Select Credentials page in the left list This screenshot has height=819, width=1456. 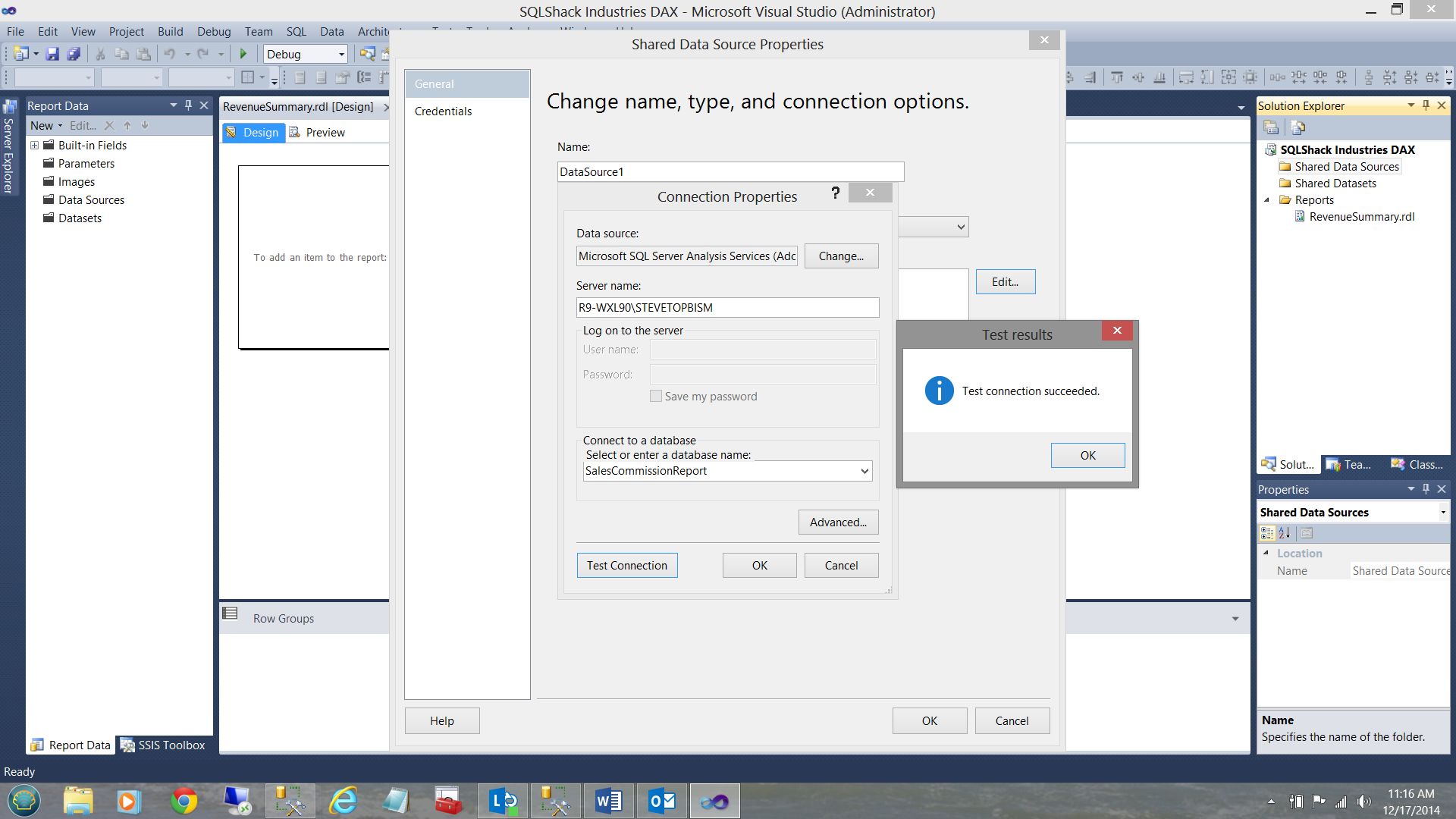point(443,111)
